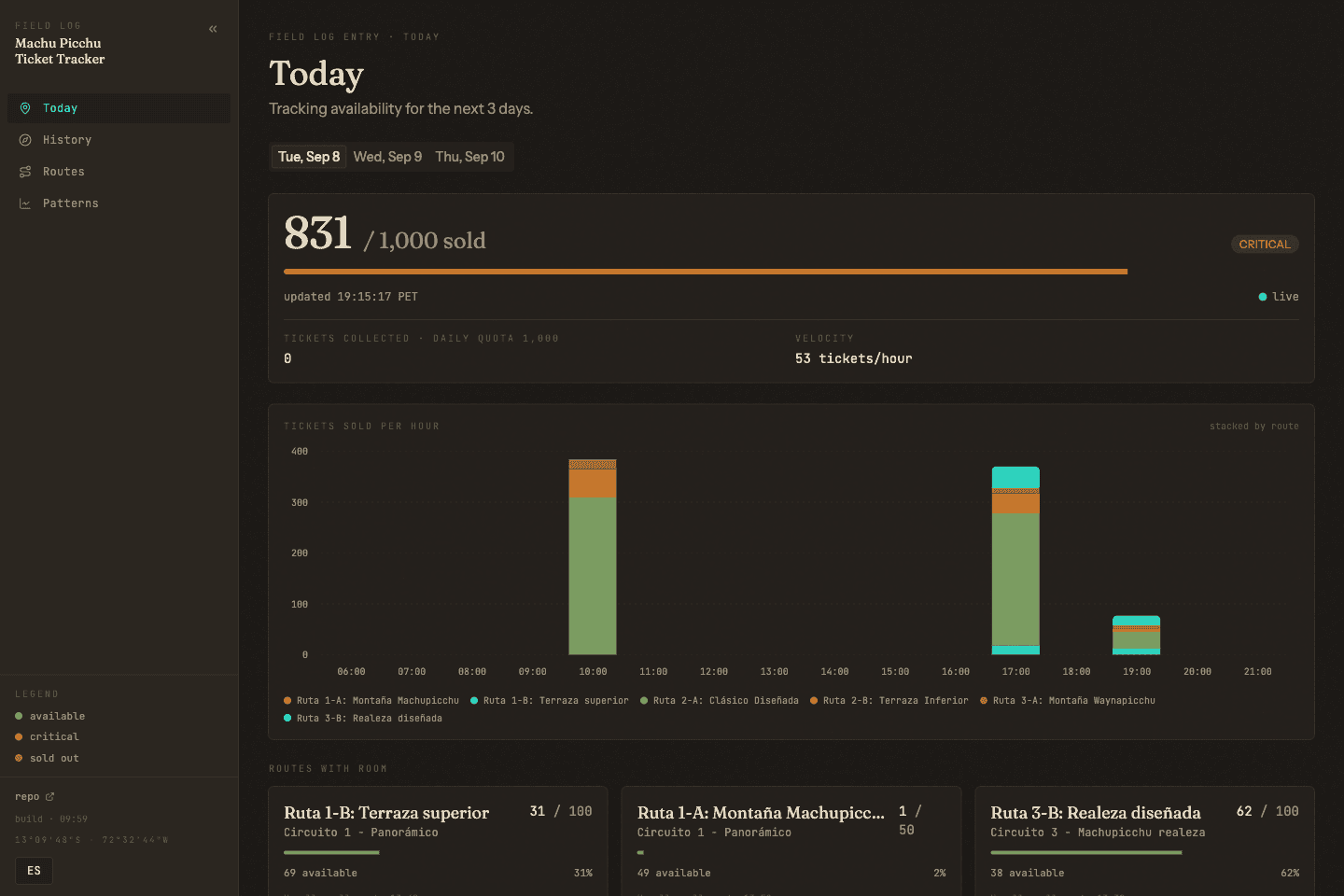This screenshot has height=896, width=1344.
Task: Click the History compass icon
Action: [x=25, y=140]
